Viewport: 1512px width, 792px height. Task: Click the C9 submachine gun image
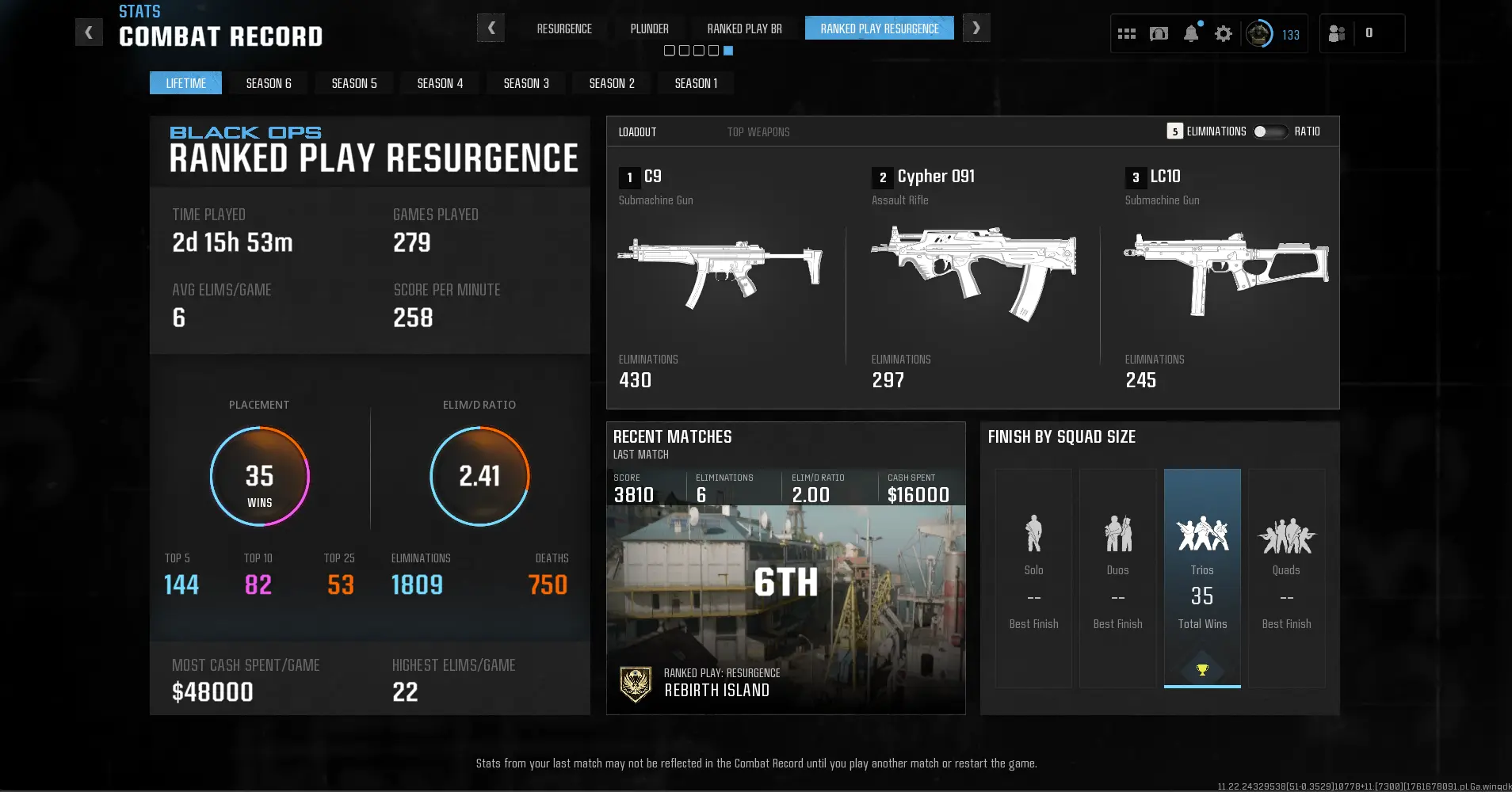pos(720,272)
